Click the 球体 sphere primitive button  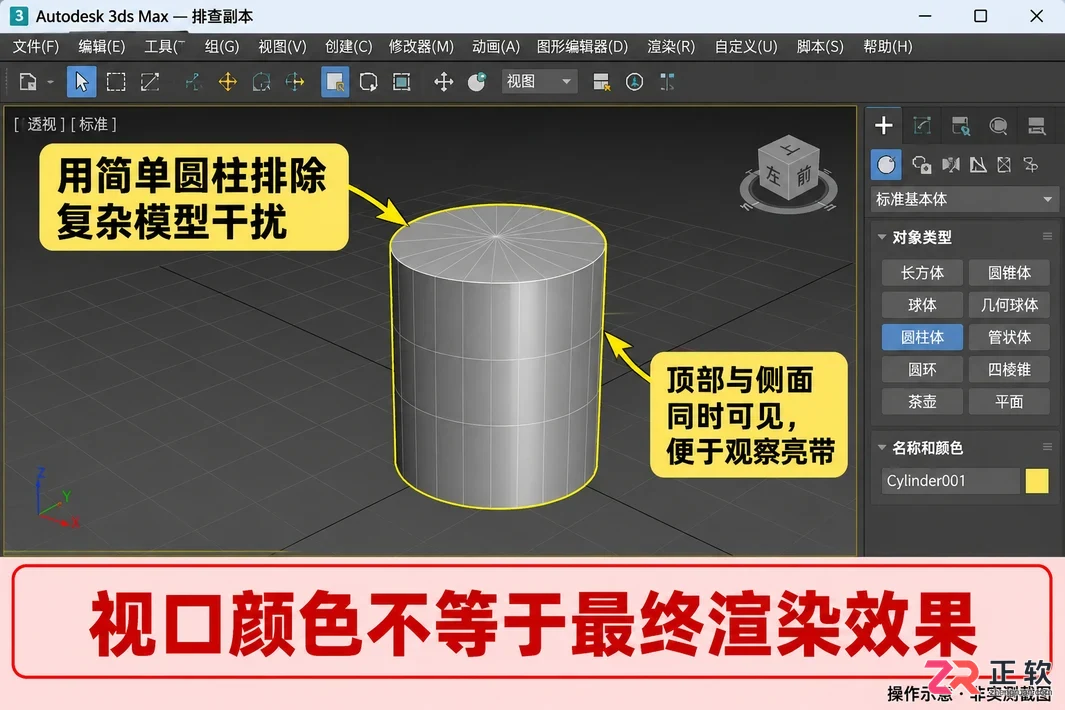coord(922,305)
